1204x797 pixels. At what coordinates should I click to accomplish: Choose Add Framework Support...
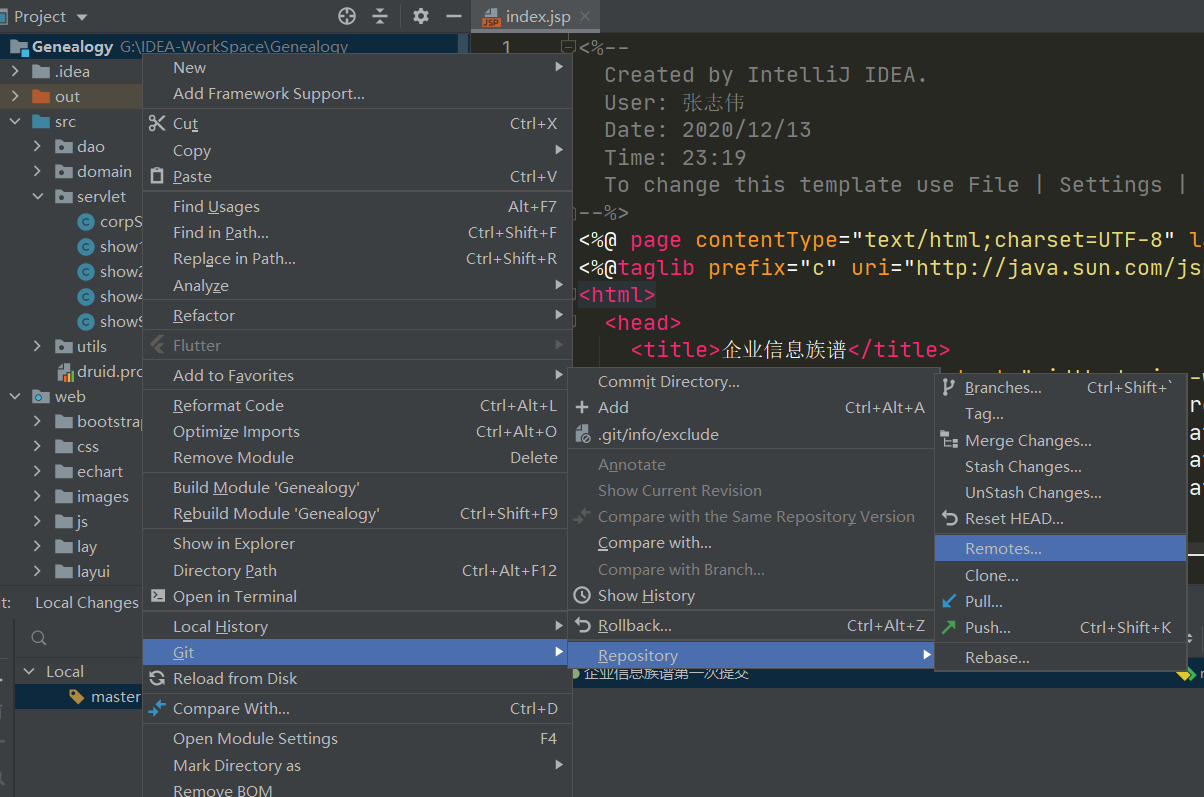click(357, 93)
